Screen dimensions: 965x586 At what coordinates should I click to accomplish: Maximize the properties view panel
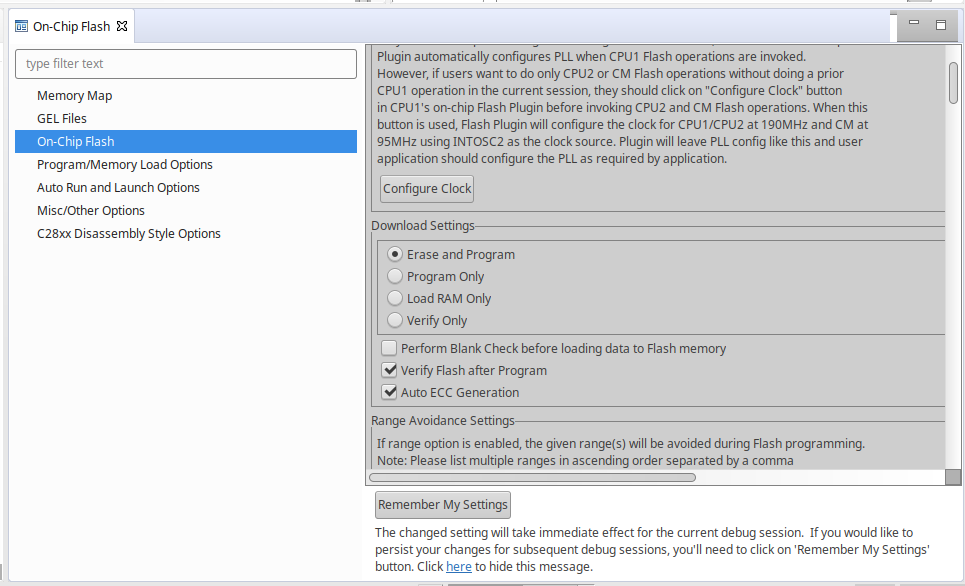[941, 25]
